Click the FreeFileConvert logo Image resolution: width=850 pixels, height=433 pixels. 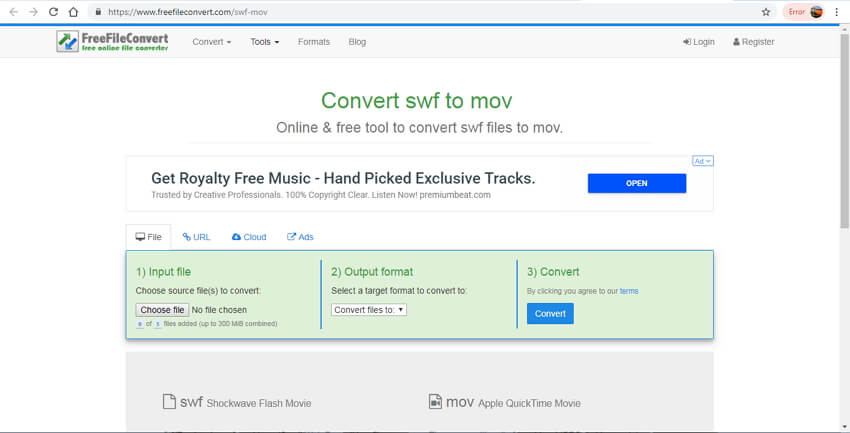[112, 42]
